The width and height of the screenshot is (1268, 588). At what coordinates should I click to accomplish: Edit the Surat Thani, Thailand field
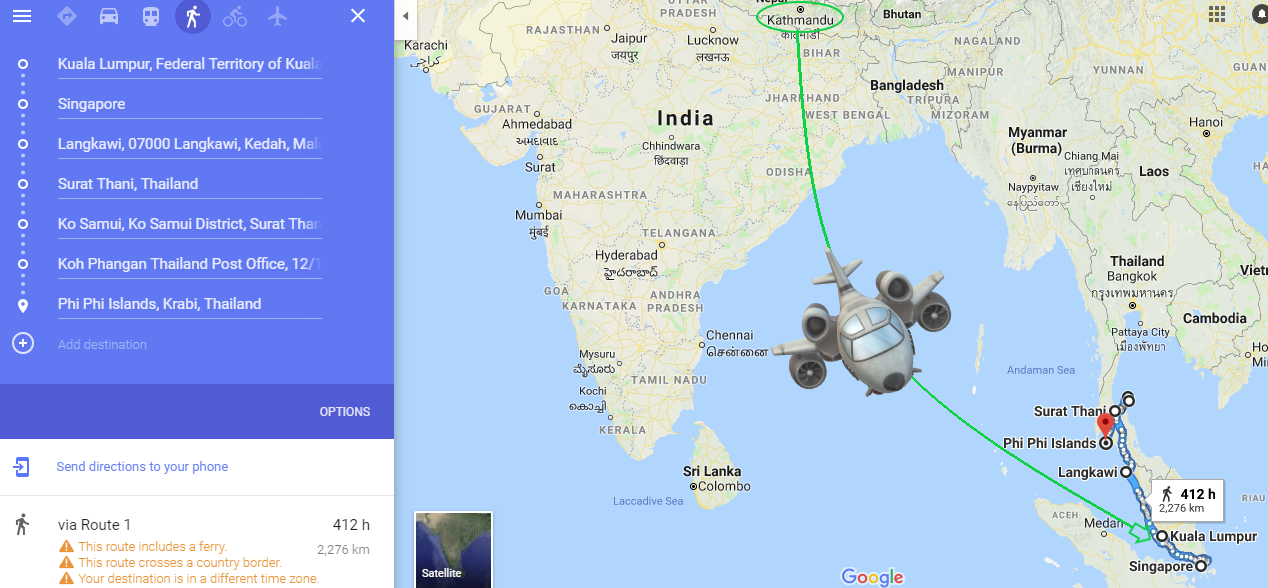pyautogui.click(x=189, y=184)
